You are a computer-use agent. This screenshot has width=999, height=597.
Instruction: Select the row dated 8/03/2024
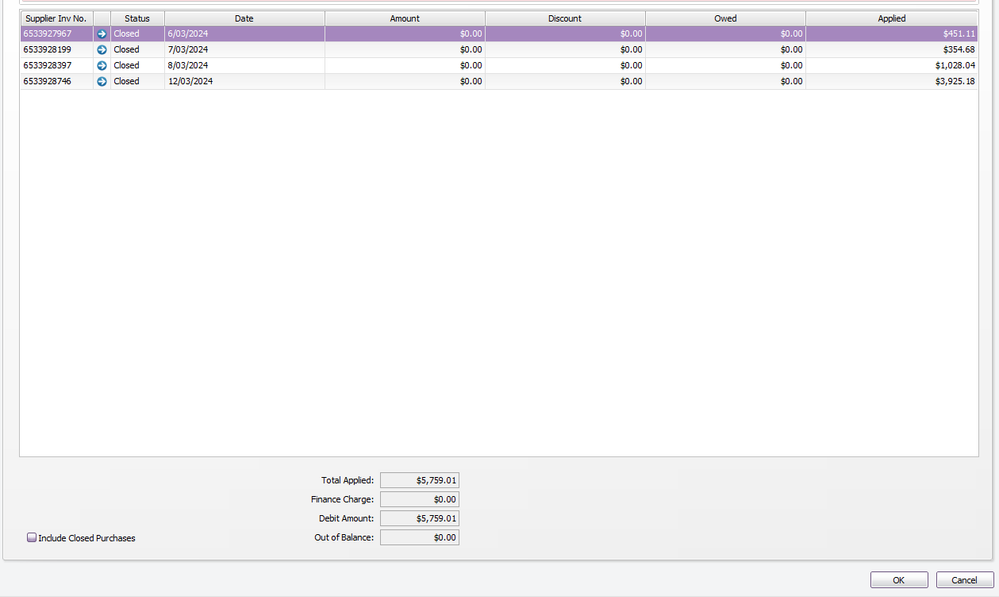click(244, 66)
